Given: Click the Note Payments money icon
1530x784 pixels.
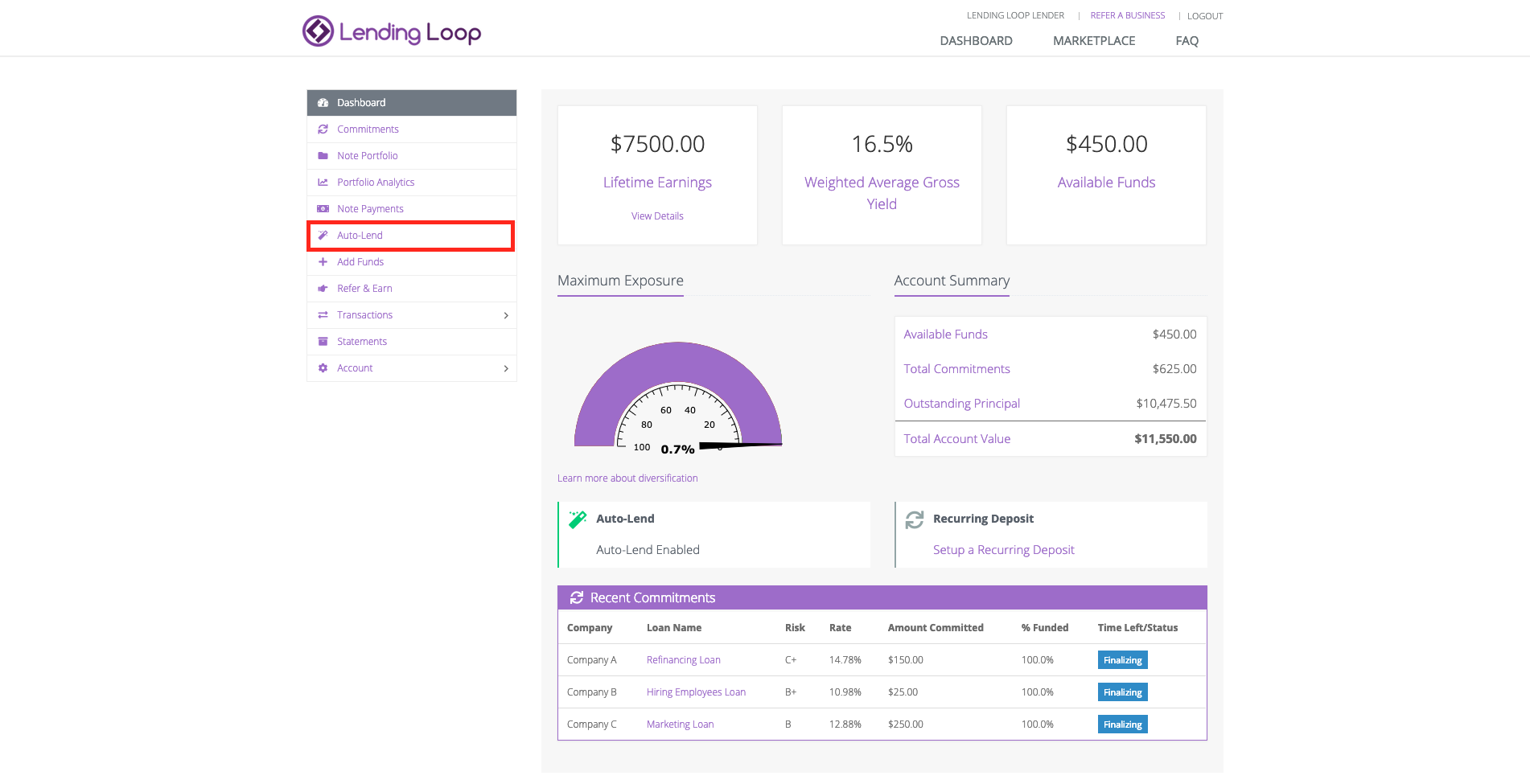Looking at the screenshot, I should coord(323,209).
